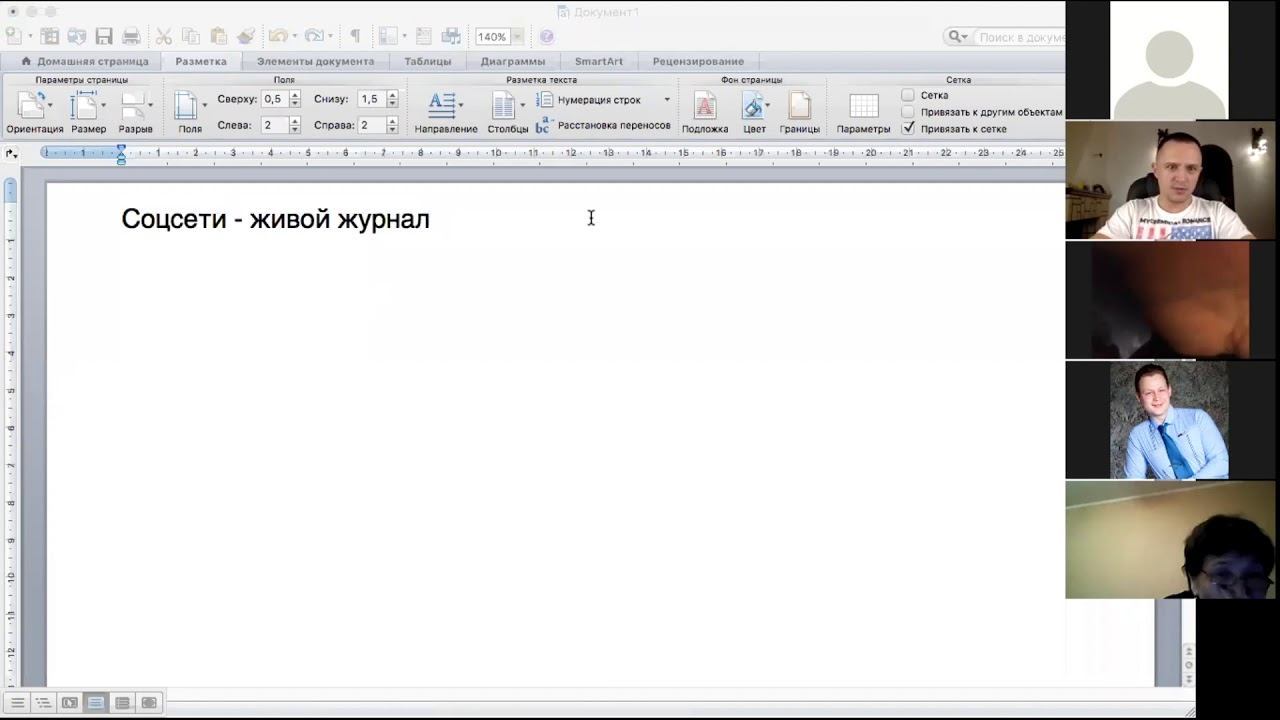Open the Redo history dropdown arrow

pos(331,37)
